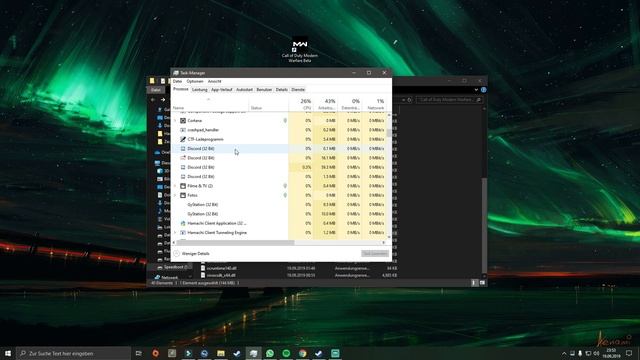Click the Task beenden button
The width and height of the screenshot is (640, 360).
(374, 253)
